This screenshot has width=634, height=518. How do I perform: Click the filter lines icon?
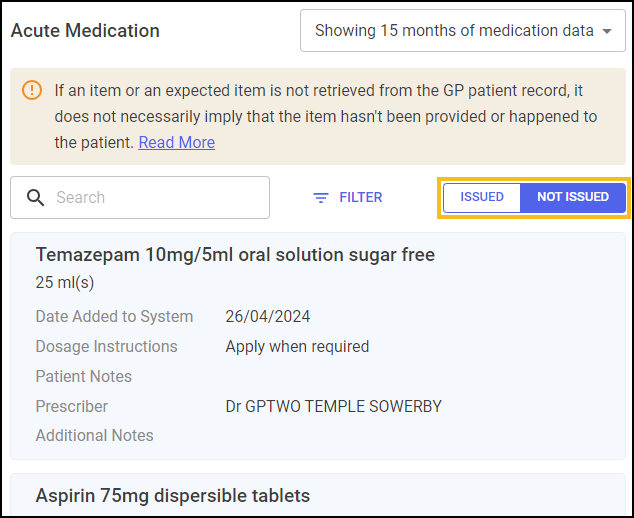pos(321,198)
